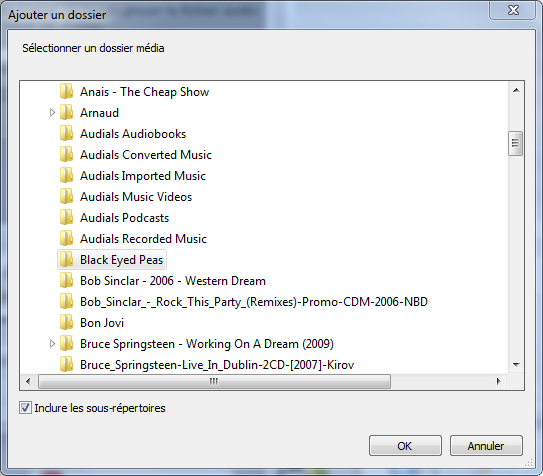
Task: Uncheck Inclure les sous-répertoires checkbox
Action: (25, 408)
